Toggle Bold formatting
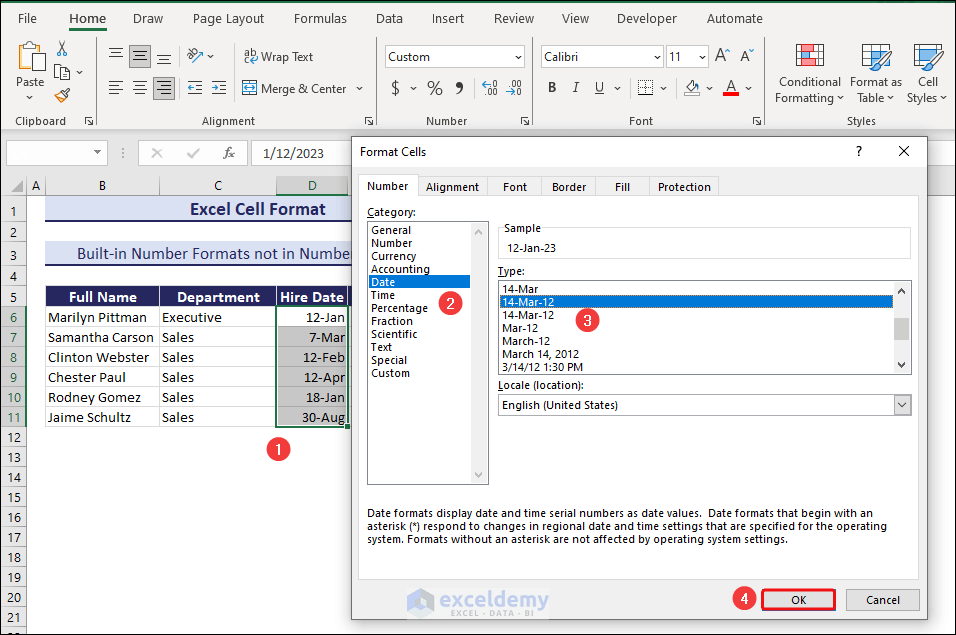This screenshot has height=635, width=956. click(x=552, y=89)
